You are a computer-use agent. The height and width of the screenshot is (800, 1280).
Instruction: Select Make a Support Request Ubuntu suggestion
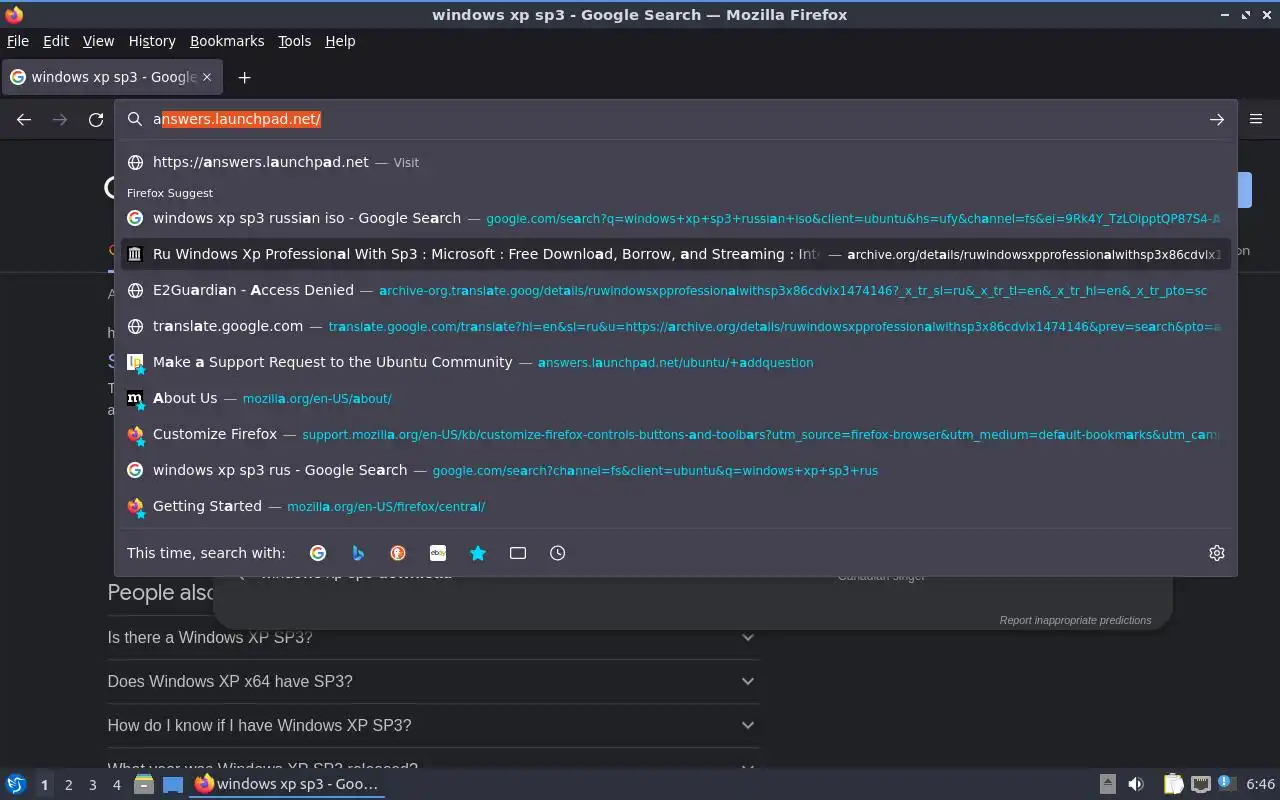(675, 362)
